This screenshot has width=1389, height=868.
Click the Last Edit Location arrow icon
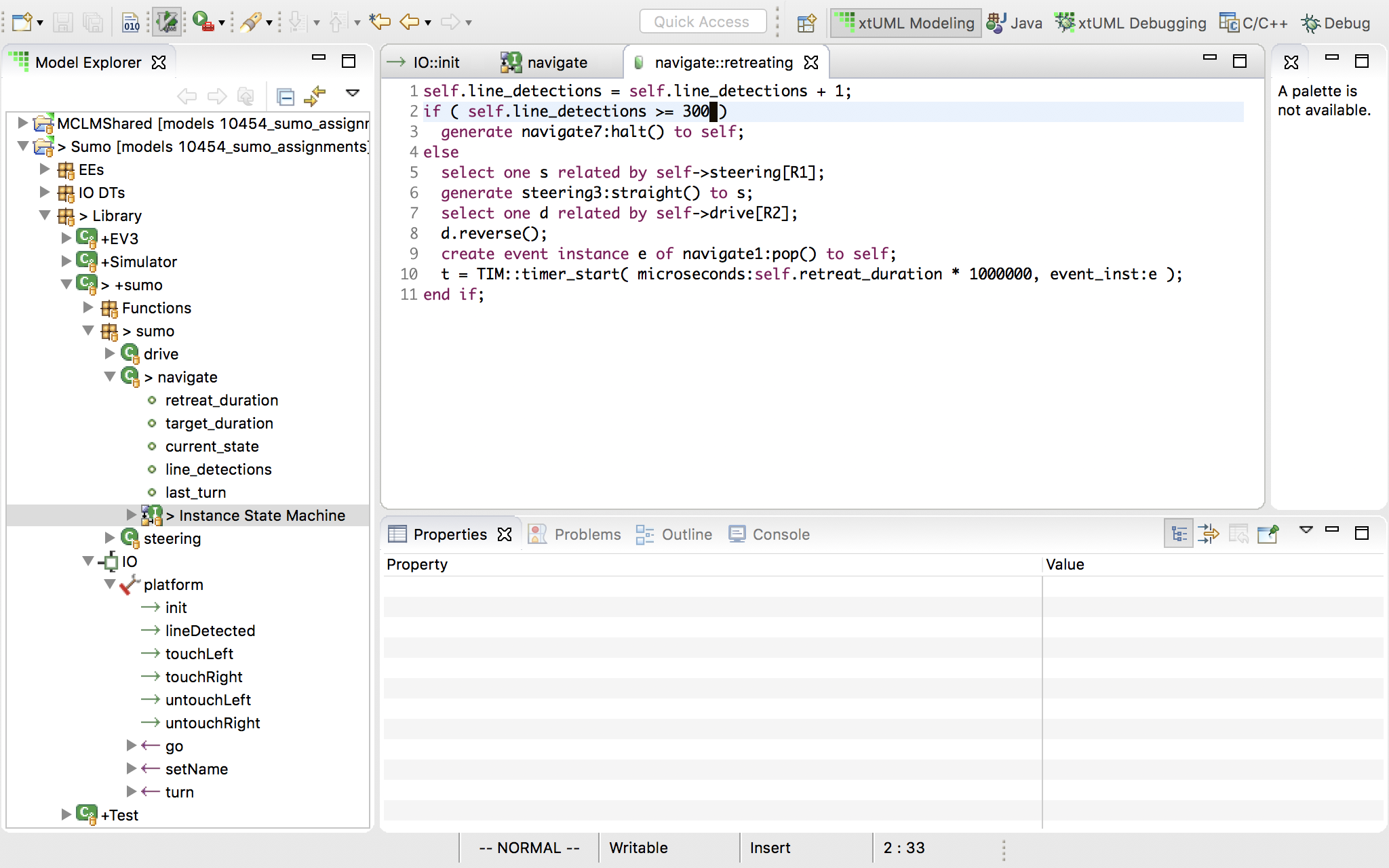pyautogui.click(x=380, y=22)
